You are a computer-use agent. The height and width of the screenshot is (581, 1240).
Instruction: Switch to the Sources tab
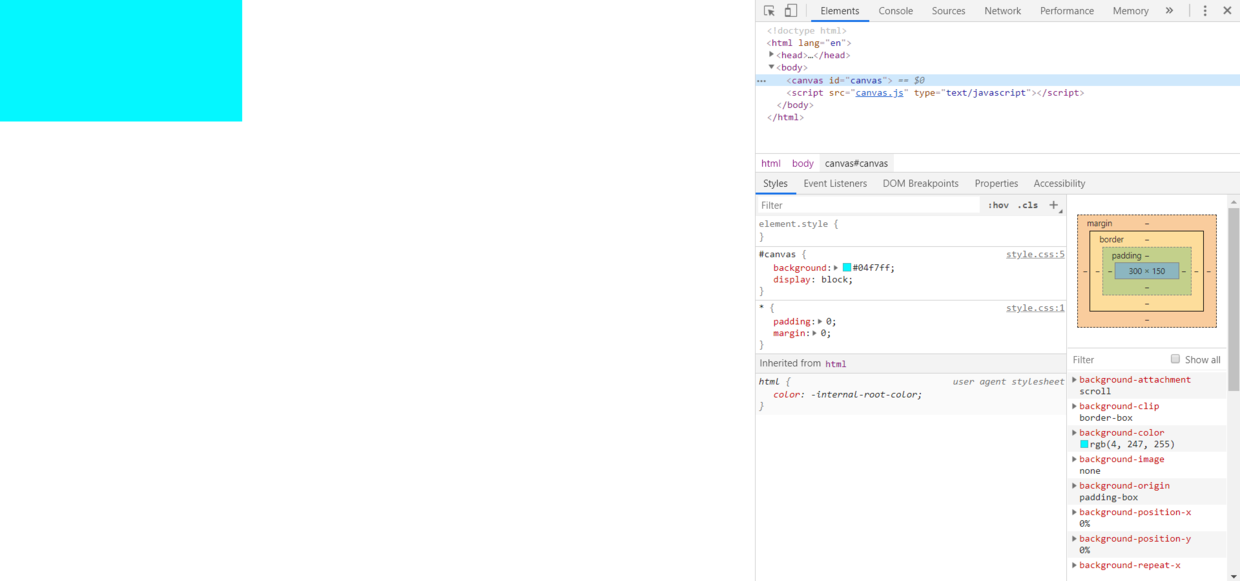[x=948, y=11]
